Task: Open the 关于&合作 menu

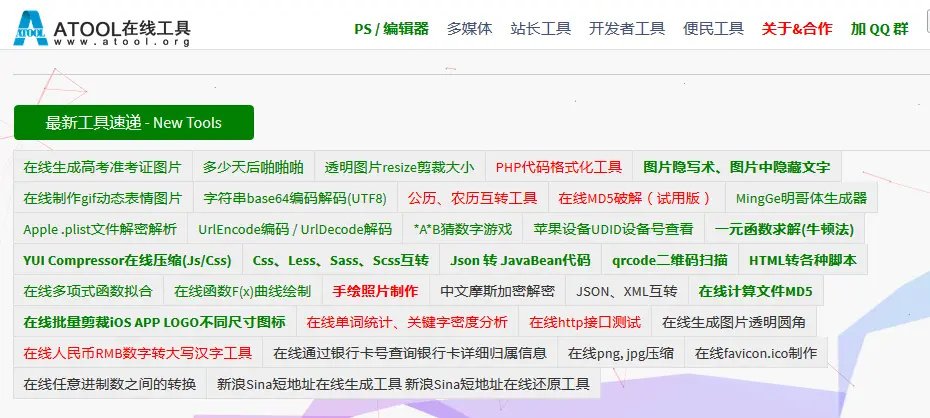Action: click(797, 28)
